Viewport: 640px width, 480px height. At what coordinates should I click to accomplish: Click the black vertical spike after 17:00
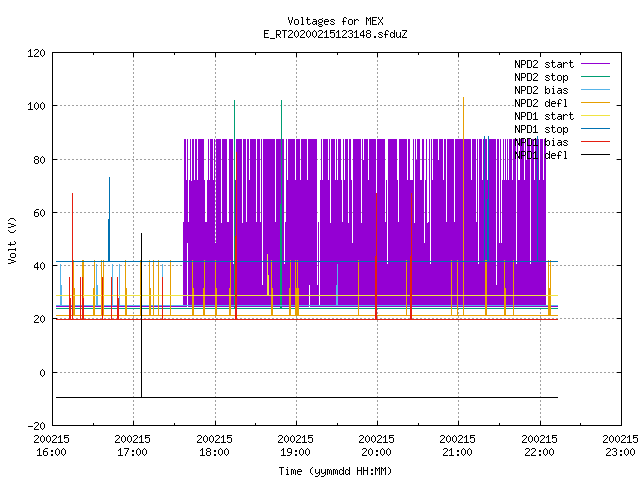click(x=142, y=315)
